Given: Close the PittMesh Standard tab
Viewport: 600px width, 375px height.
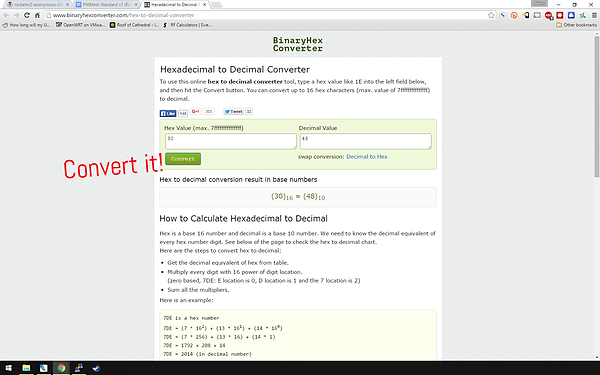Looking at the screenshot, I should click(x=136, y=5).
